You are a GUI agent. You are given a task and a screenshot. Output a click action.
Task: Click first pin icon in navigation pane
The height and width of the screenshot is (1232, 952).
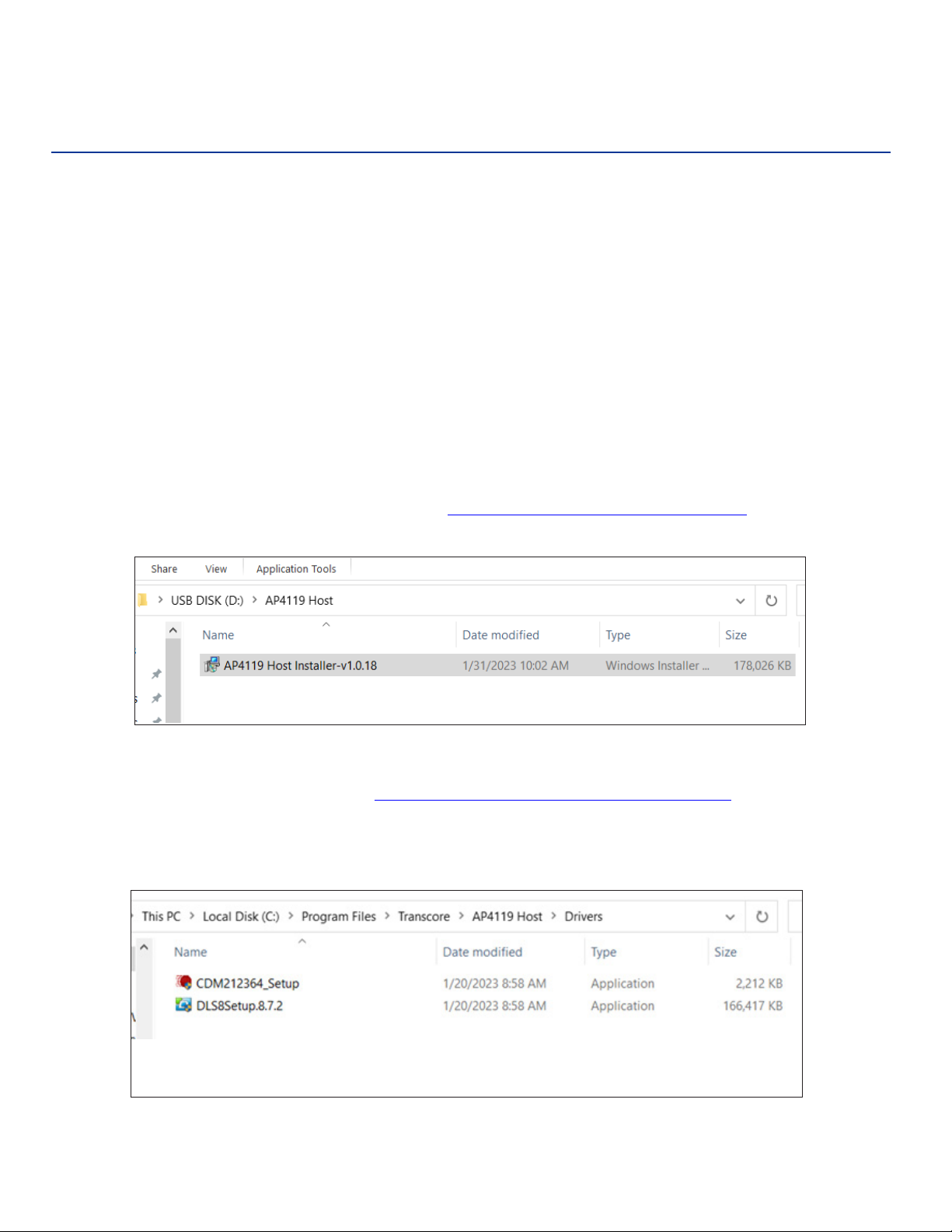(156, 674)
